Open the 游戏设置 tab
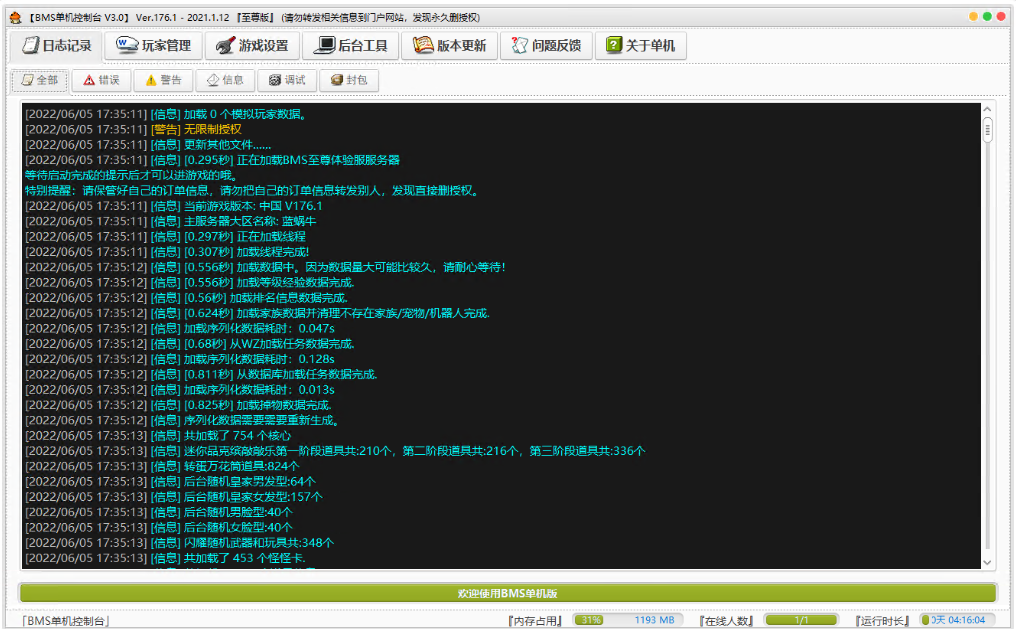 click(x=252, y=45)
